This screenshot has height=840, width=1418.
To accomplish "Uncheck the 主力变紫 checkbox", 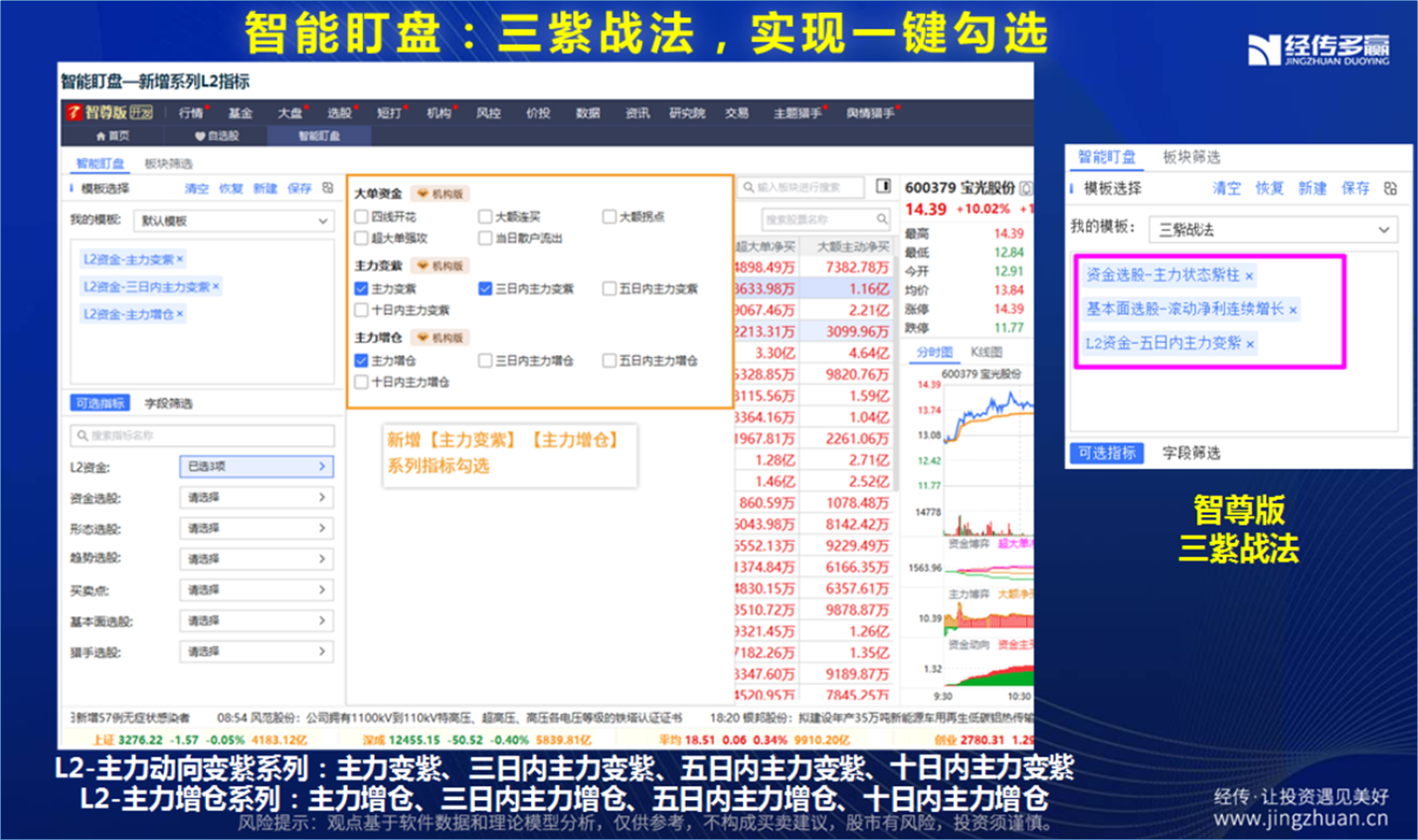I will click(362, 288).
